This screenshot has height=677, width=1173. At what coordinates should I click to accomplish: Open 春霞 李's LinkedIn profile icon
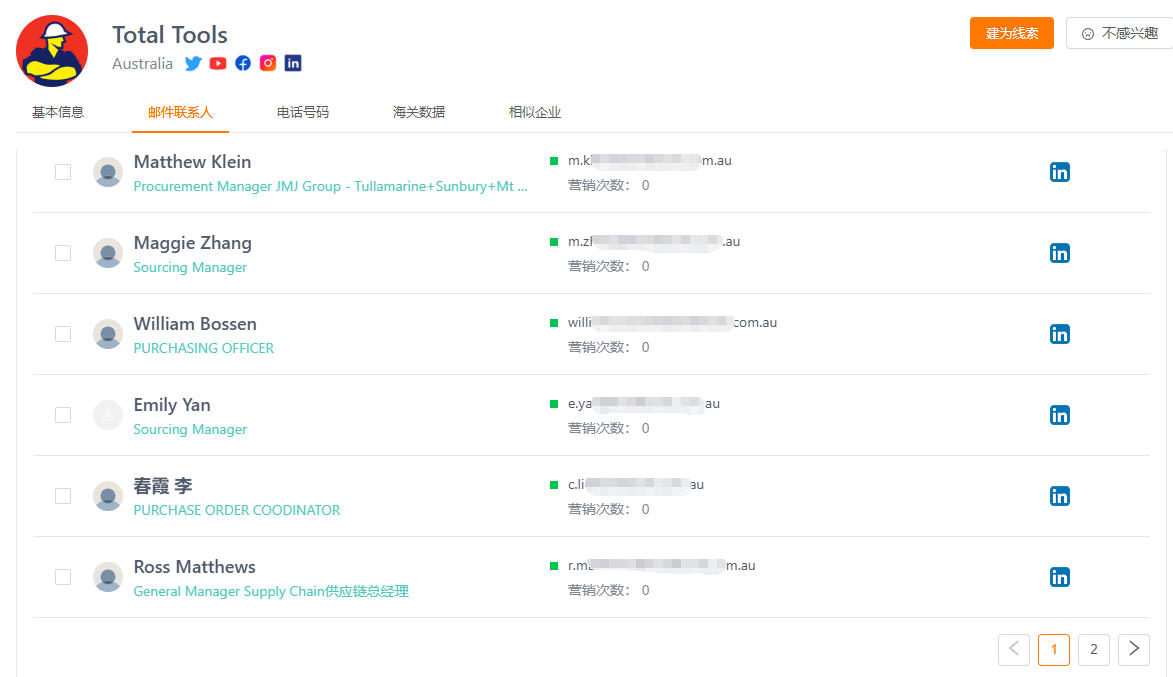1059,496
